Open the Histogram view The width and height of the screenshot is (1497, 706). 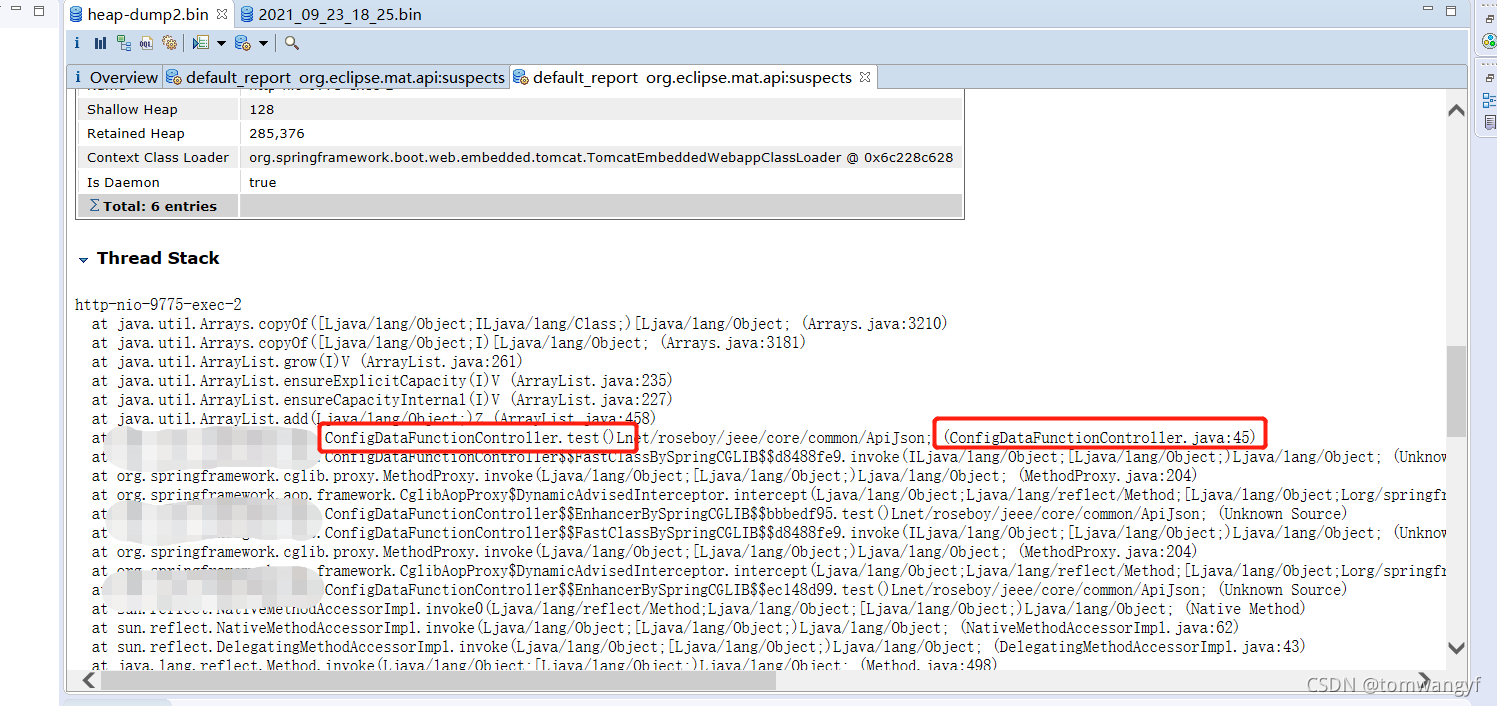[100, 43]
